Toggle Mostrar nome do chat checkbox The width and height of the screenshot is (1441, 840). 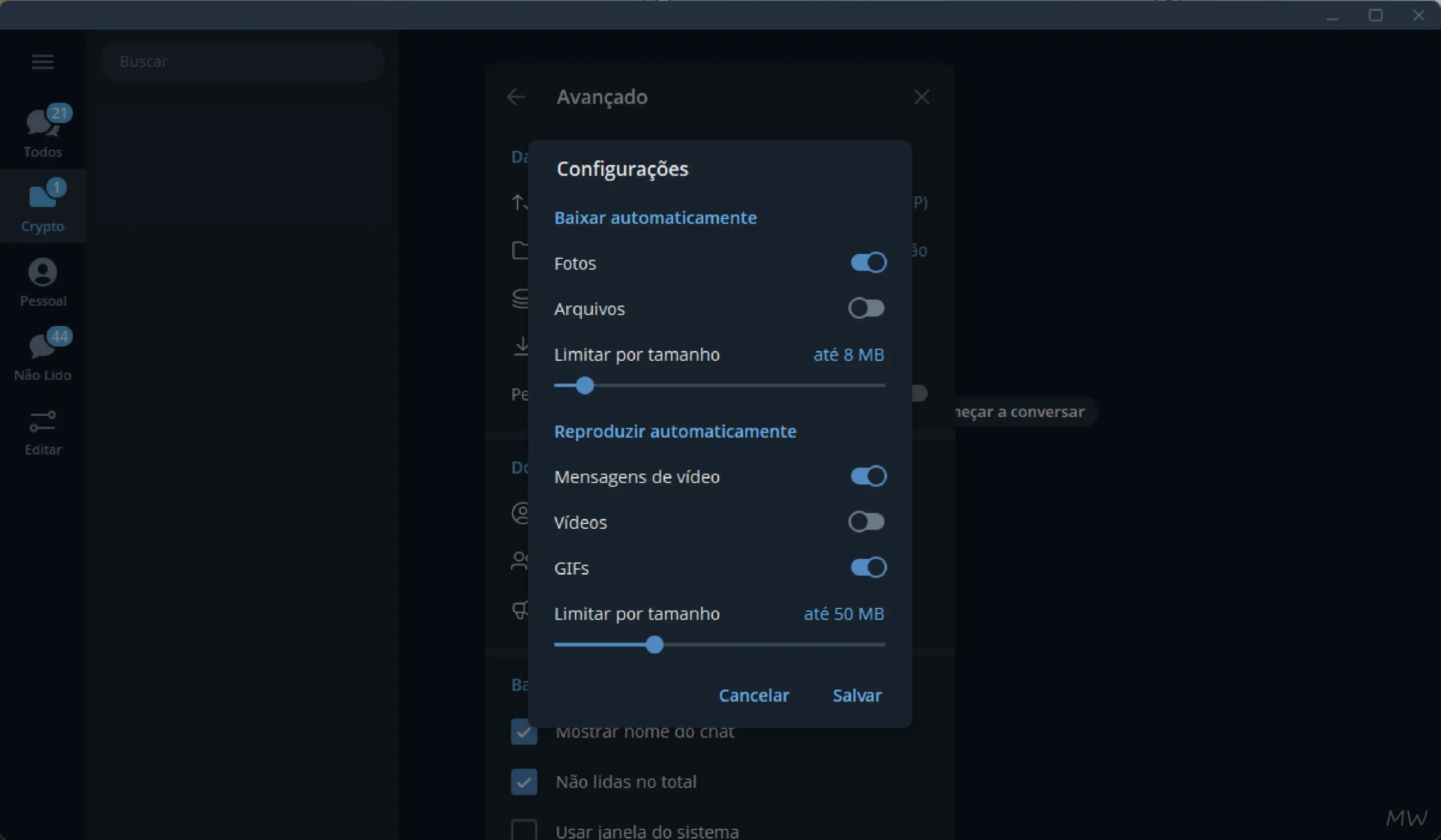point(524,731)
